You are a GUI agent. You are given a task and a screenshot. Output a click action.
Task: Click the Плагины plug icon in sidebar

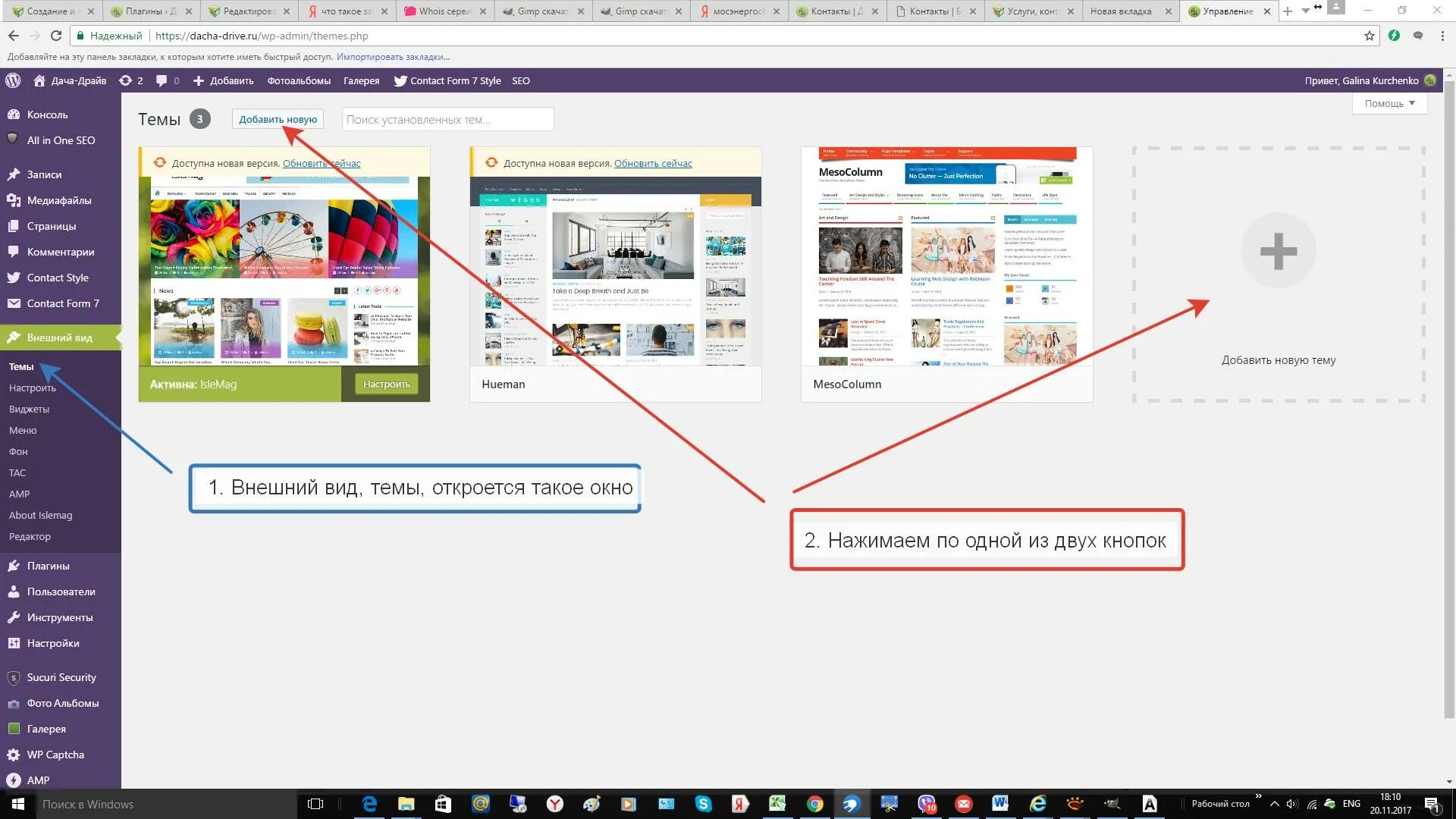click(13, 566)
